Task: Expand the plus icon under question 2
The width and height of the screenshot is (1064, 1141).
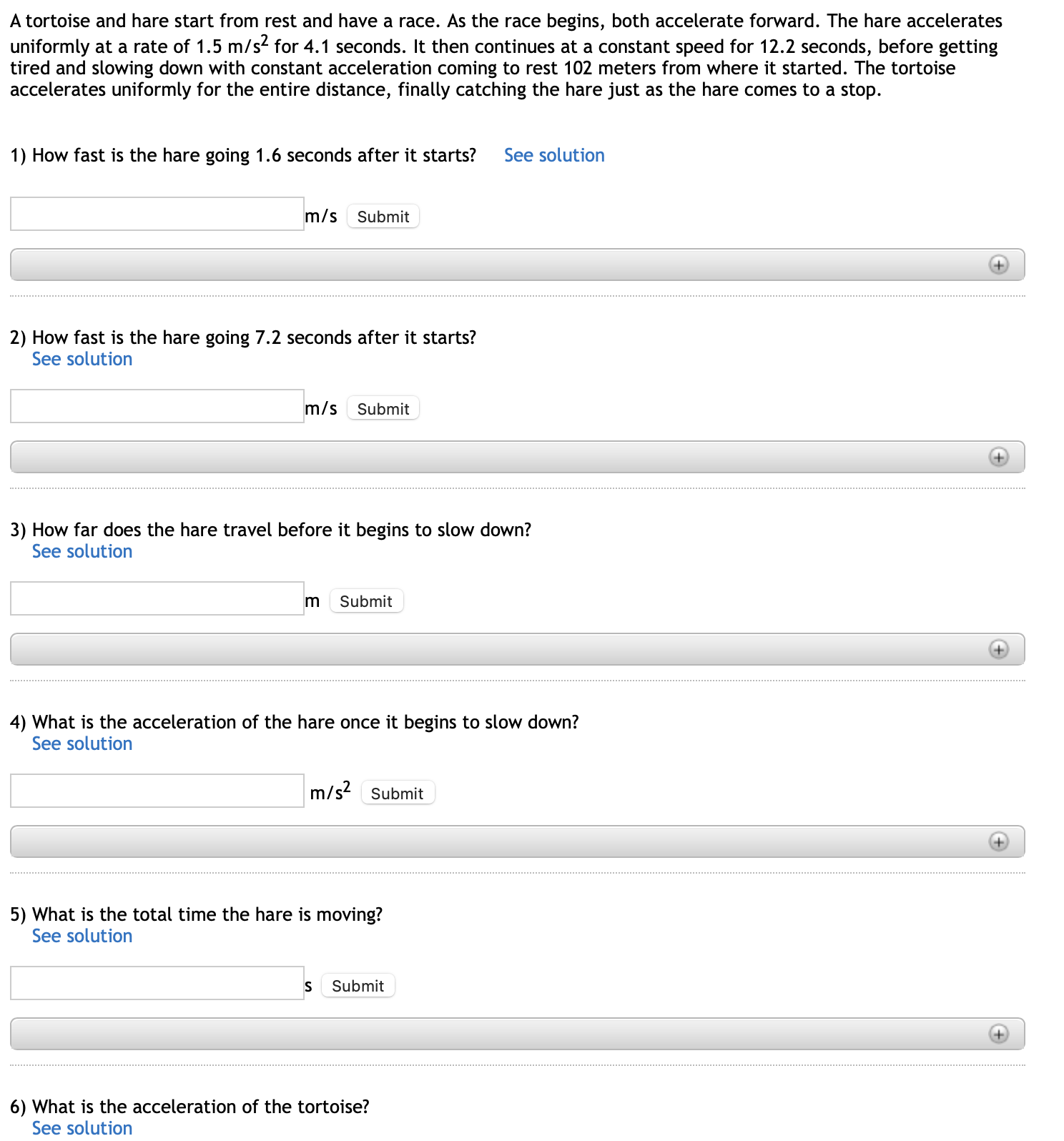Action: click(x=998, y=457)
